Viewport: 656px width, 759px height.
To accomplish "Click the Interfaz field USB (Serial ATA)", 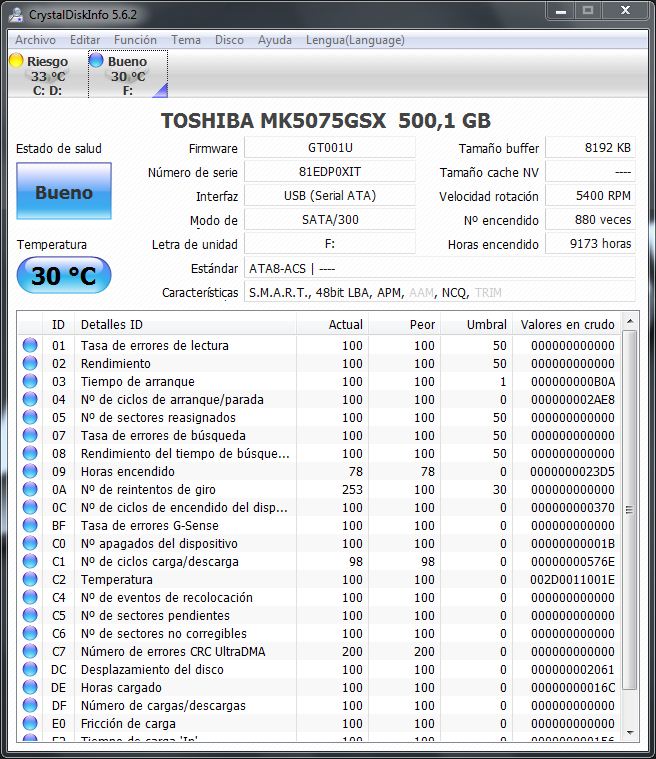I will coord(330,196).
